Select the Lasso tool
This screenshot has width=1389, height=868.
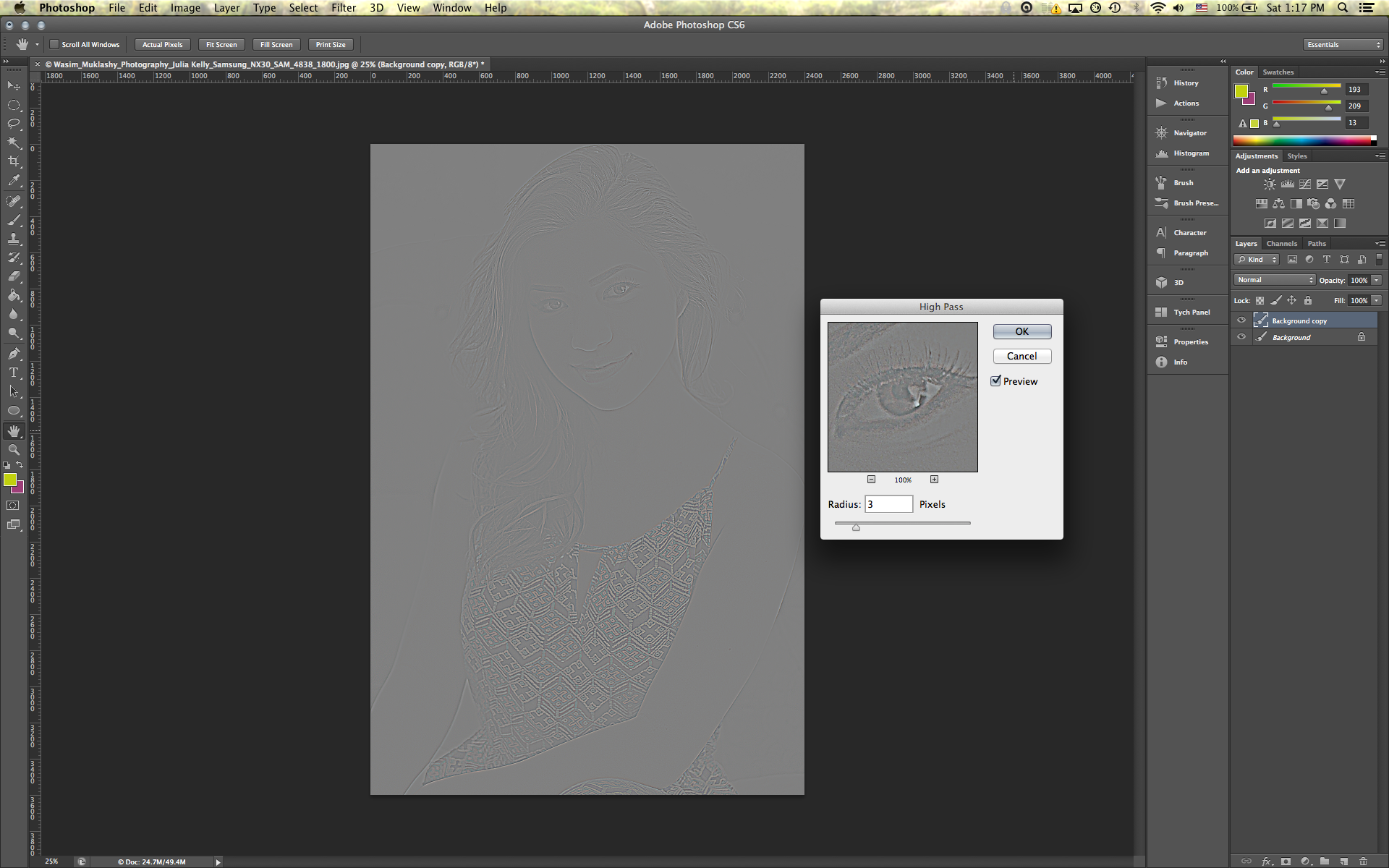[x=14, y=124]
